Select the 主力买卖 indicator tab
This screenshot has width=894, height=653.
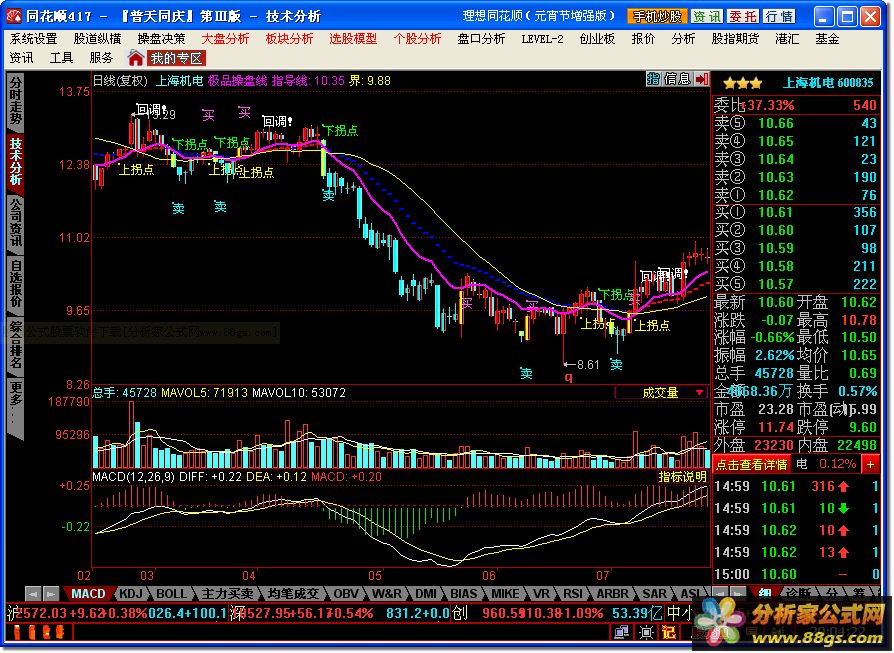click(227, 594)
